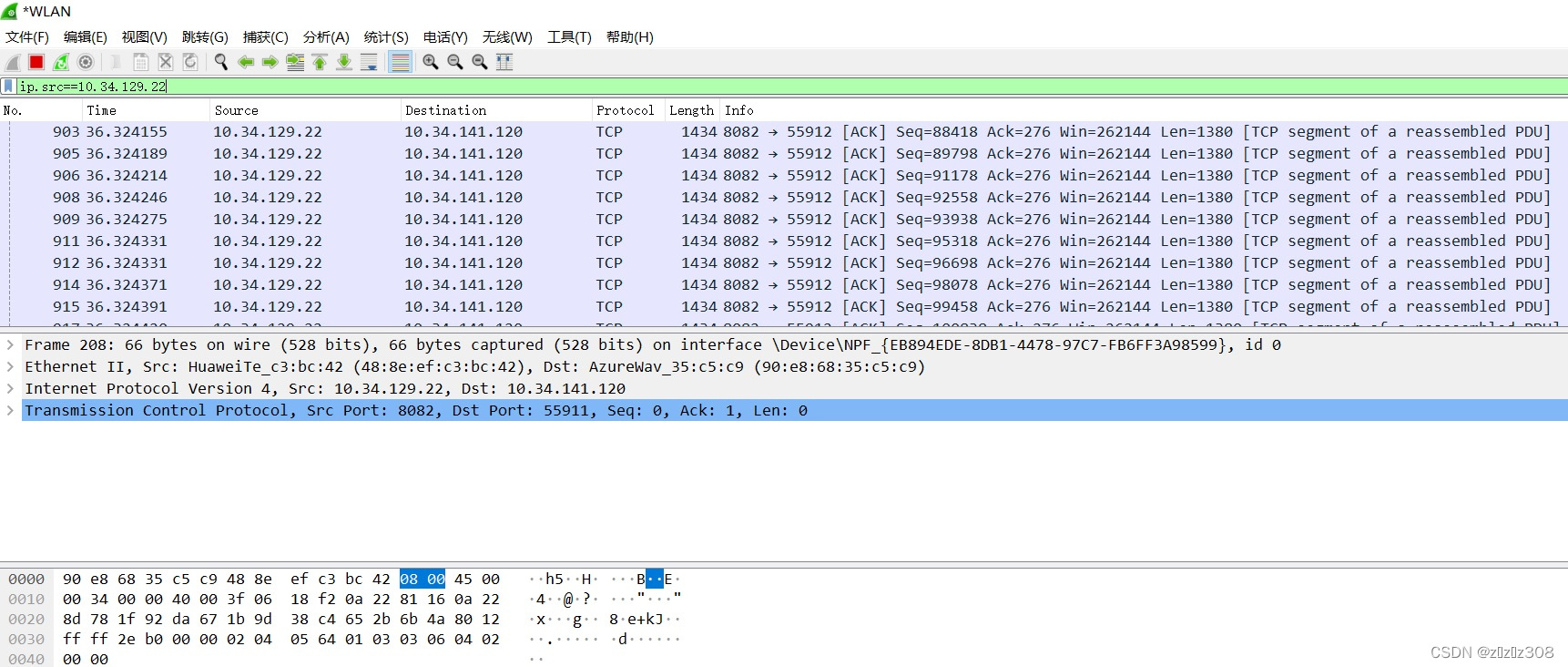Select packet number 903 row
The height and width of the screenshot is (667, 1568).
click(x=784, y=132)
